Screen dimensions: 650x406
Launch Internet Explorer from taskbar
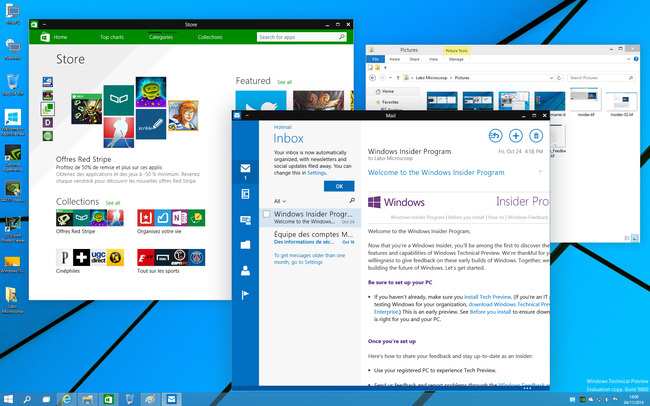click(66, 399)
